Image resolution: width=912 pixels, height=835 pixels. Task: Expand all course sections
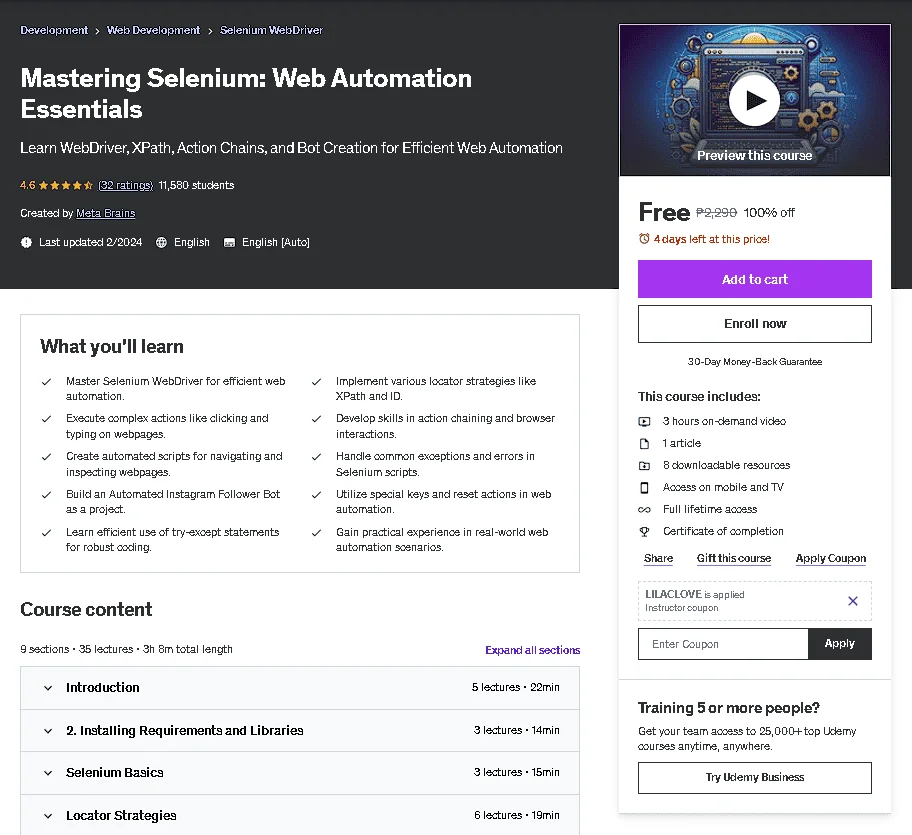click(x=532, y=650)
